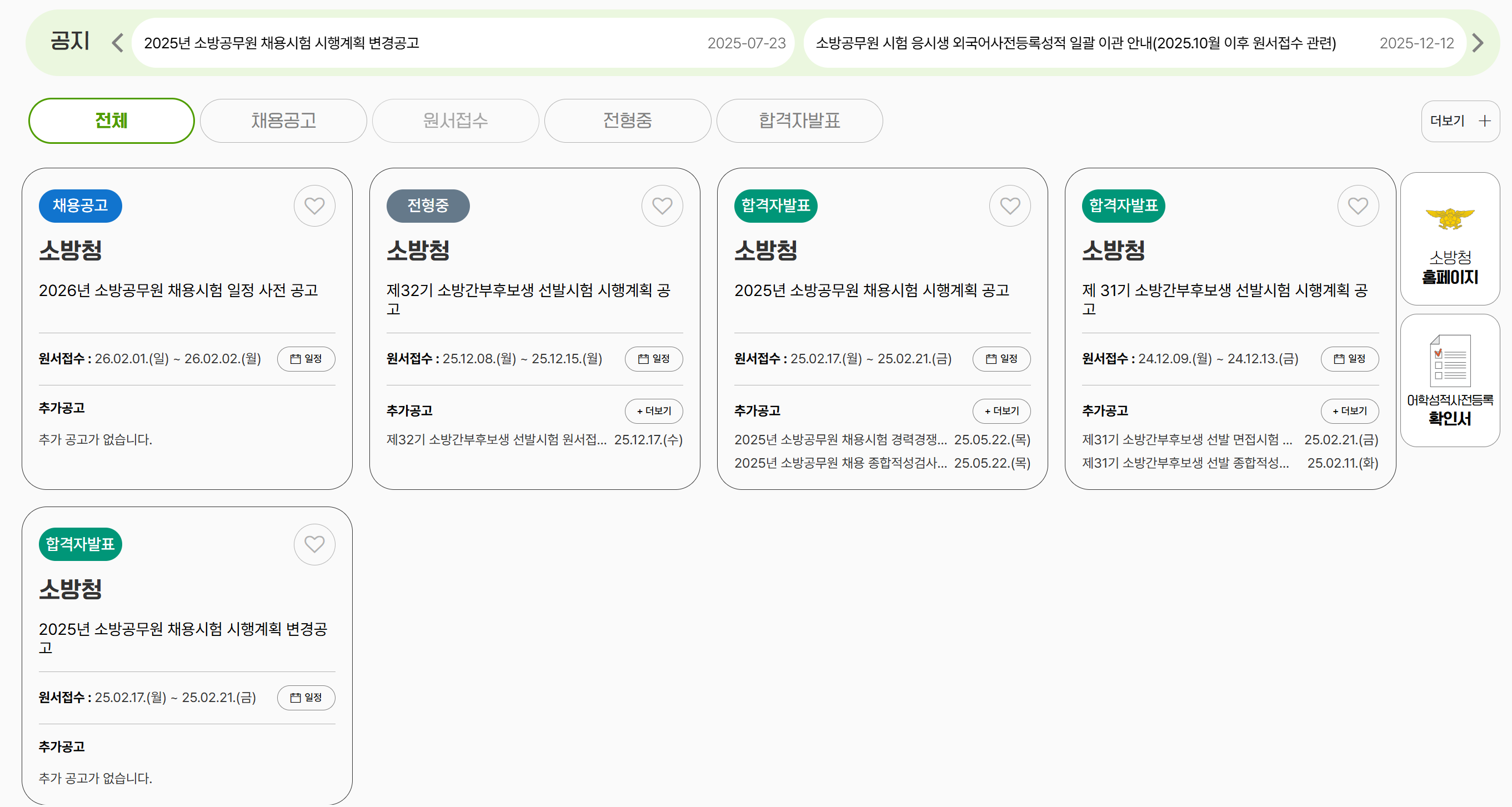Open 일정 calendar for 25.12.08 원서접수
The width and height of the screenshot is (1512, 807).
653,359
